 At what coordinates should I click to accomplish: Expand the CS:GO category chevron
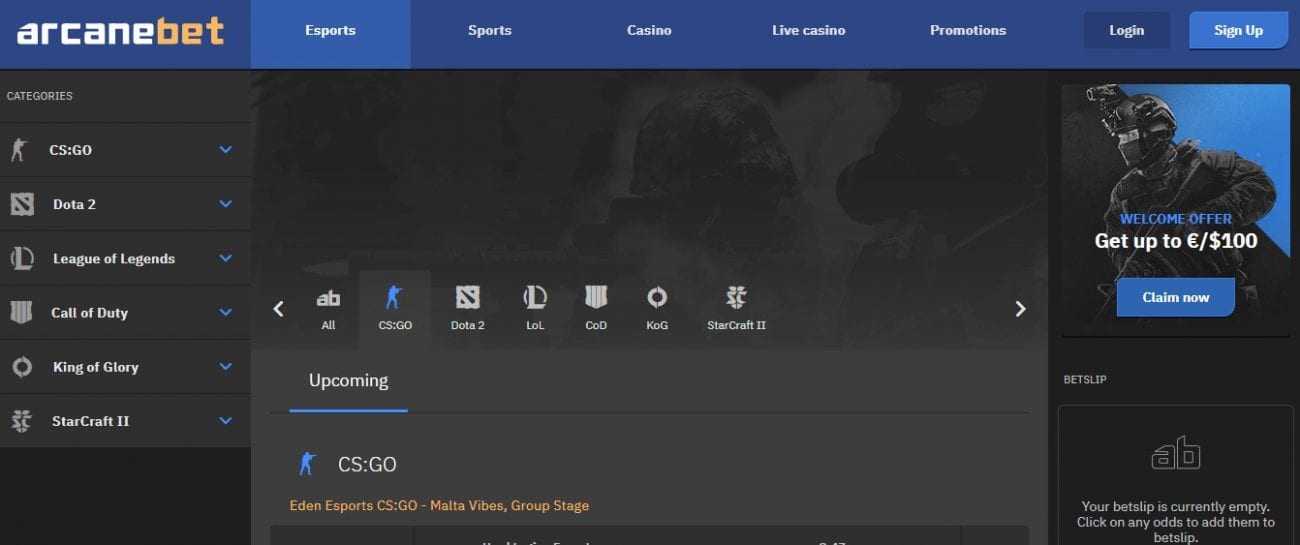(x=226, y=150)
